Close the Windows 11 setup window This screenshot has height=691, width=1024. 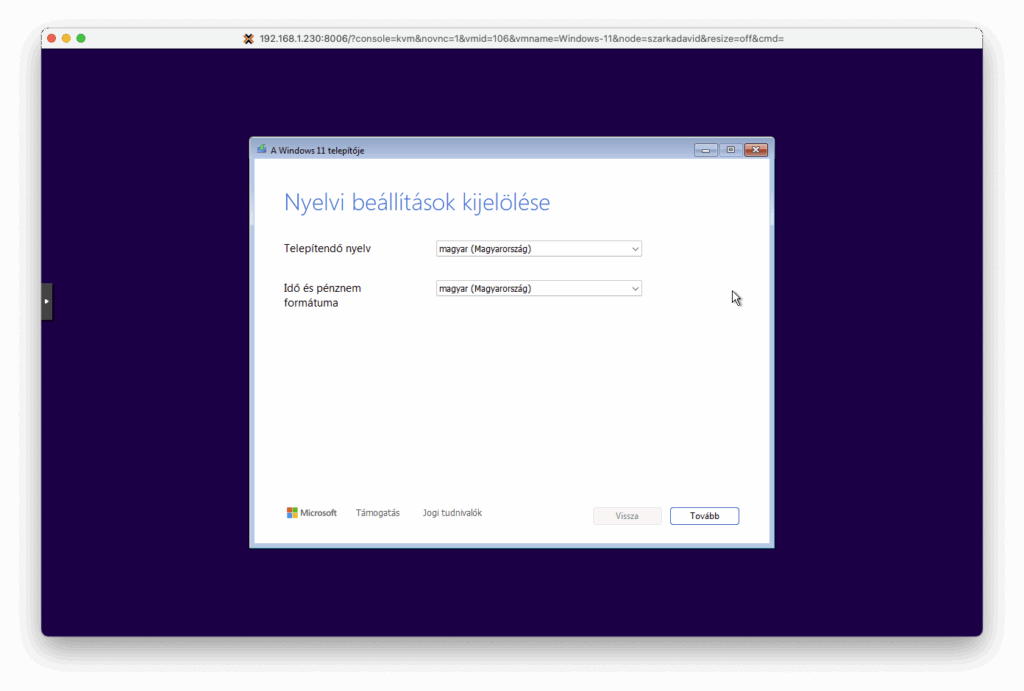pos(756,150)
